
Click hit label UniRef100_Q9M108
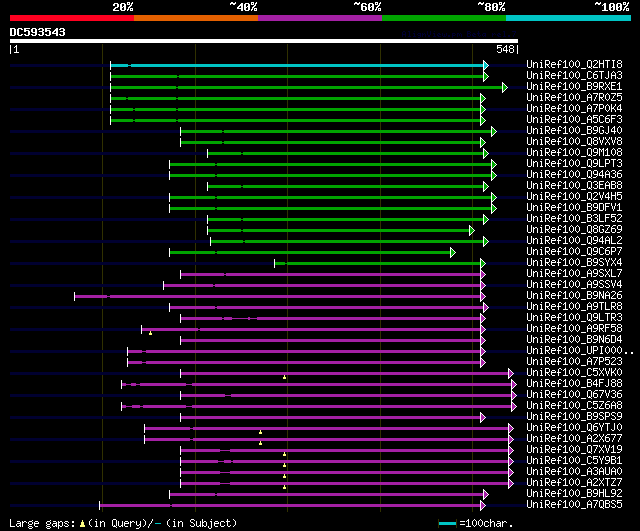pyautogui.click(x=574, y=153)
